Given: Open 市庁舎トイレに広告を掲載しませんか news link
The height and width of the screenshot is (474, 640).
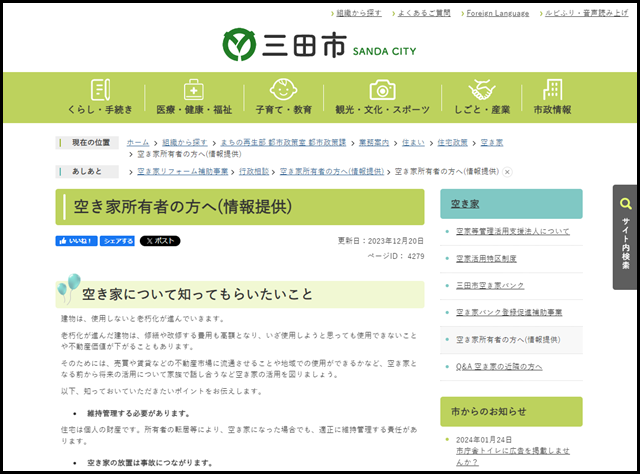Looking at the screenshot, I should (513, 456).
